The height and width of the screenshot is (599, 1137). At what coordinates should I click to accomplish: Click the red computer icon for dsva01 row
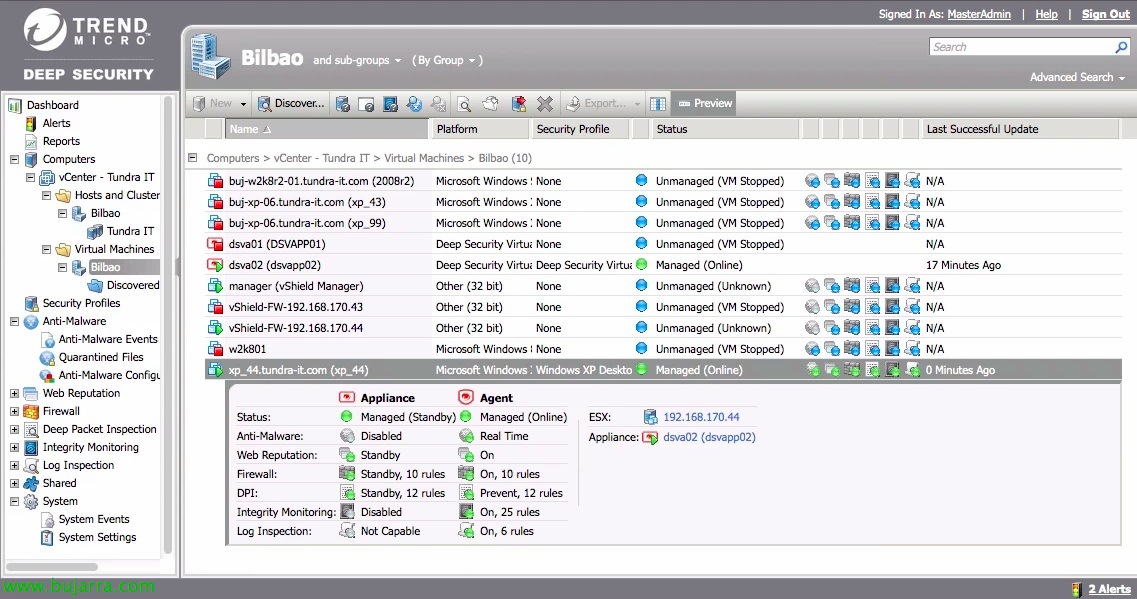click(x=215, y=244)
